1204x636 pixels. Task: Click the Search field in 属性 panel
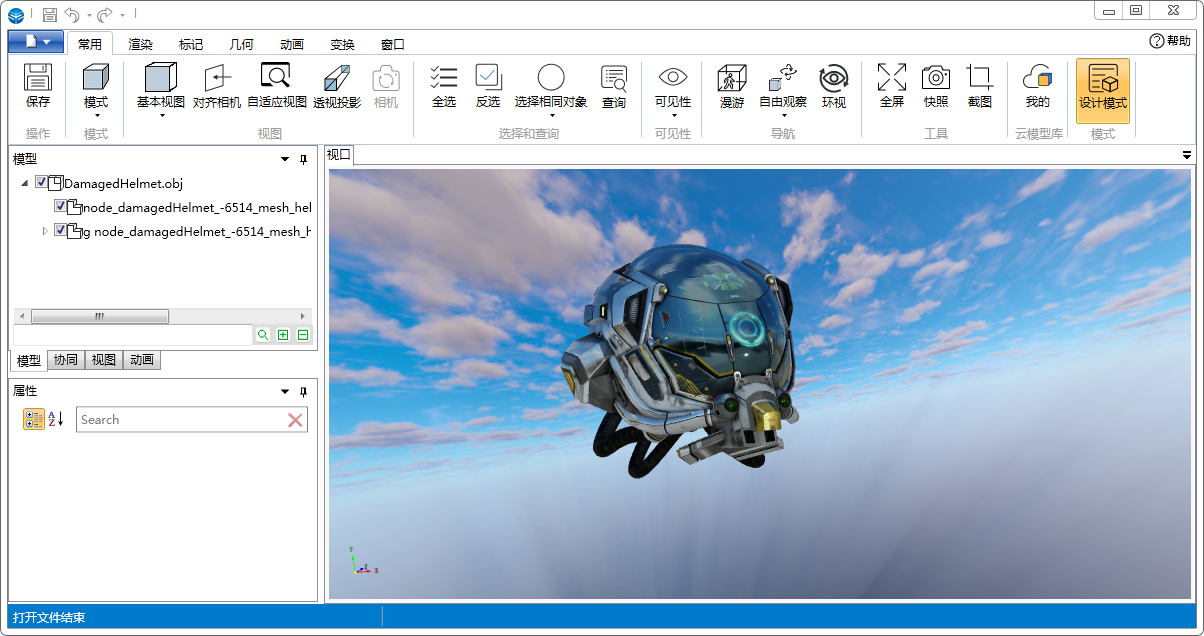(x=180, y=420)
